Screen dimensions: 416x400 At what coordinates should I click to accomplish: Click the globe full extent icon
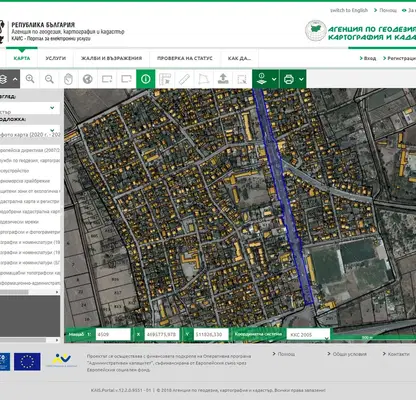pos(88,79)
